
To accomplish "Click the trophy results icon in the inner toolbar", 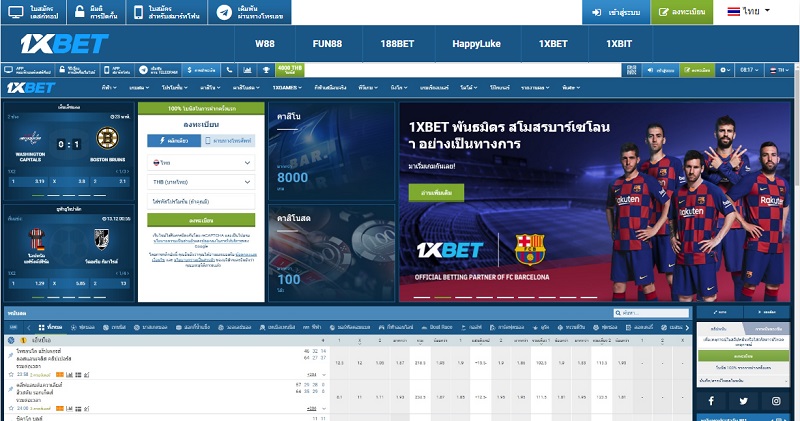I will tap(266, 70).
